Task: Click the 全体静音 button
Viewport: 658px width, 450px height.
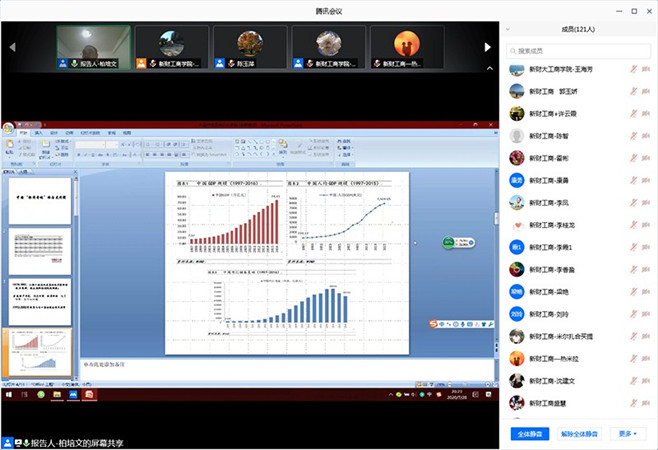Action: [530, 434]
